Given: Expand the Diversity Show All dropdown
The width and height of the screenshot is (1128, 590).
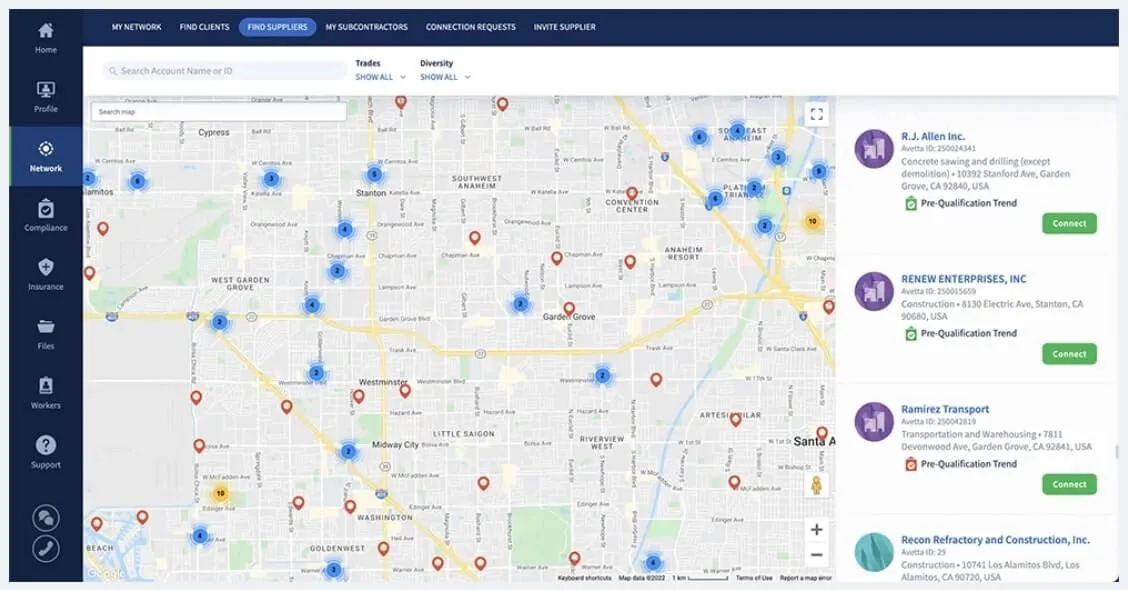Looking at the screenshot, I should (x=445, y=77).
